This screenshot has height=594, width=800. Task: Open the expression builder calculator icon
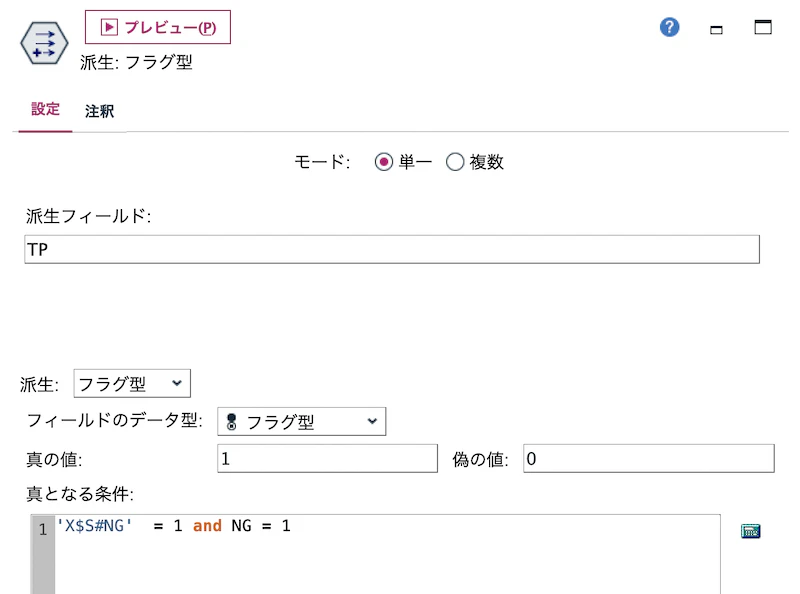pyautogui.click(x=750, y=530)
